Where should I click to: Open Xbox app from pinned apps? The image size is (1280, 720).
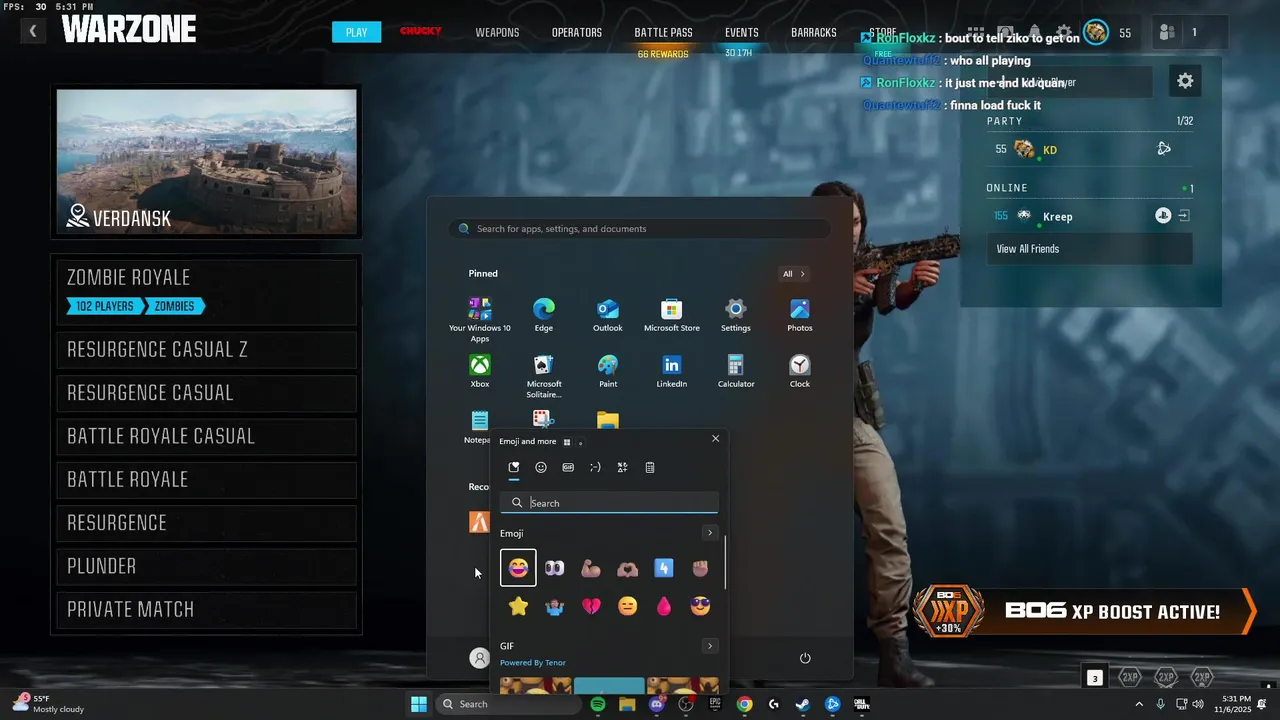[480, 371]
